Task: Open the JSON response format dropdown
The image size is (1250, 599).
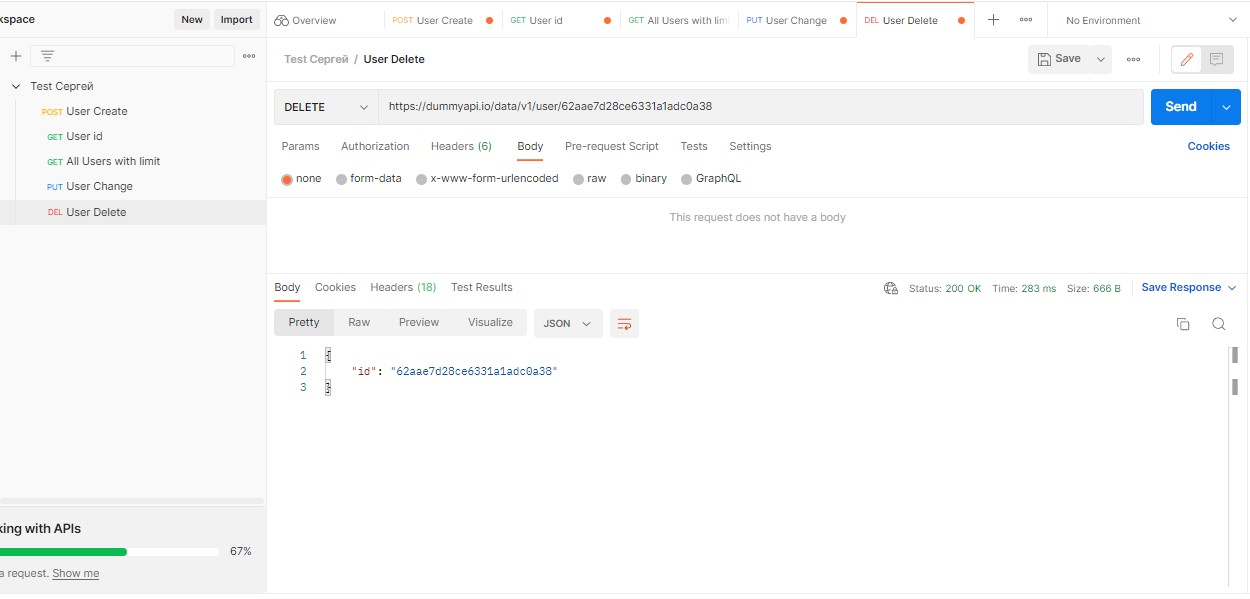Action: [567, 323]
